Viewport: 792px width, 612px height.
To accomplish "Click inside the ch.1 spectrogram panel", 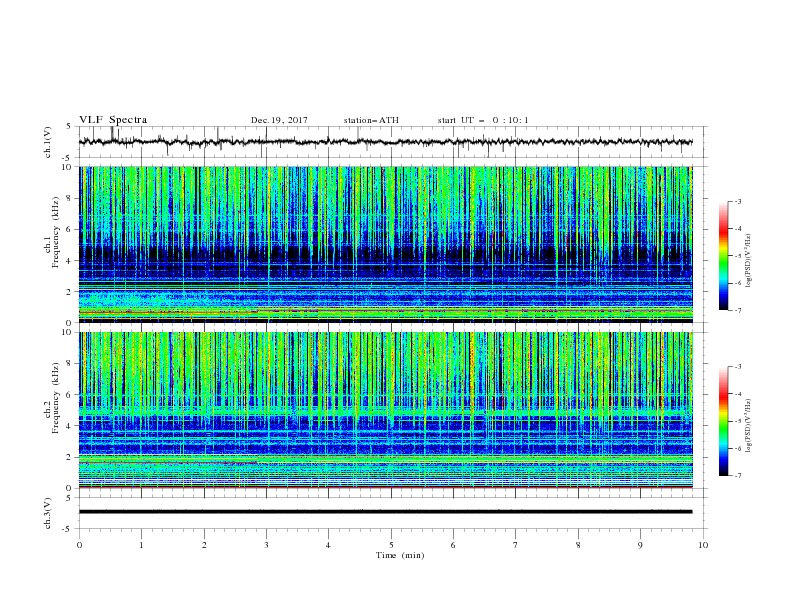I will pyautogui.click(x=385, y=244).
